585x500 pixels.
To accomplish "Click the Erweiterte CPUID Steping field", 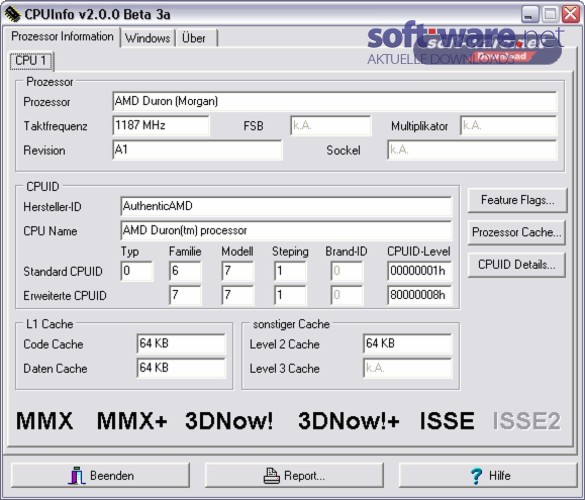I will coord(290,295).
